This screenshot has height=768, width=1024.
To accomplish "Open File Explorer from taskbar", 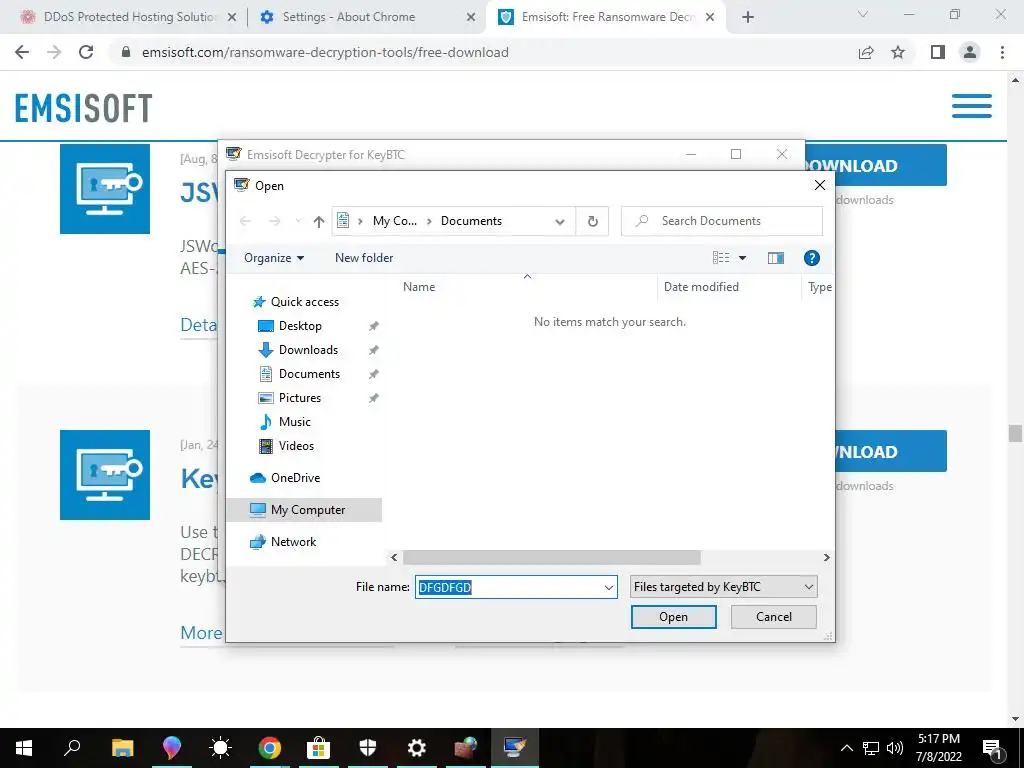I will [x=122, y=748].
